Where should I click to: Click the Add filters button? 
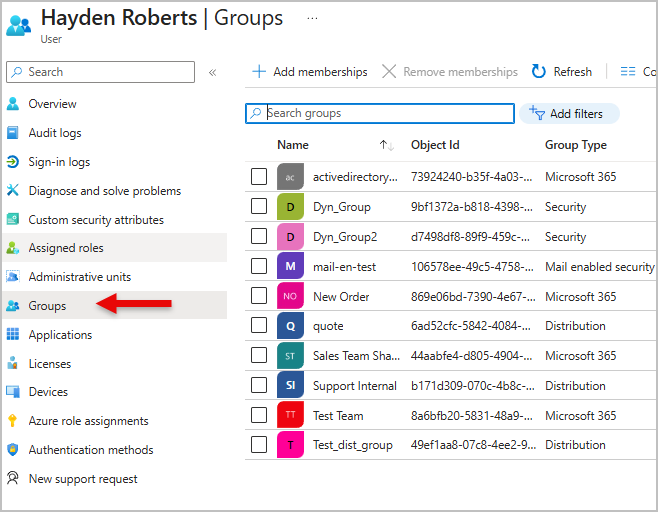[569, 113]
